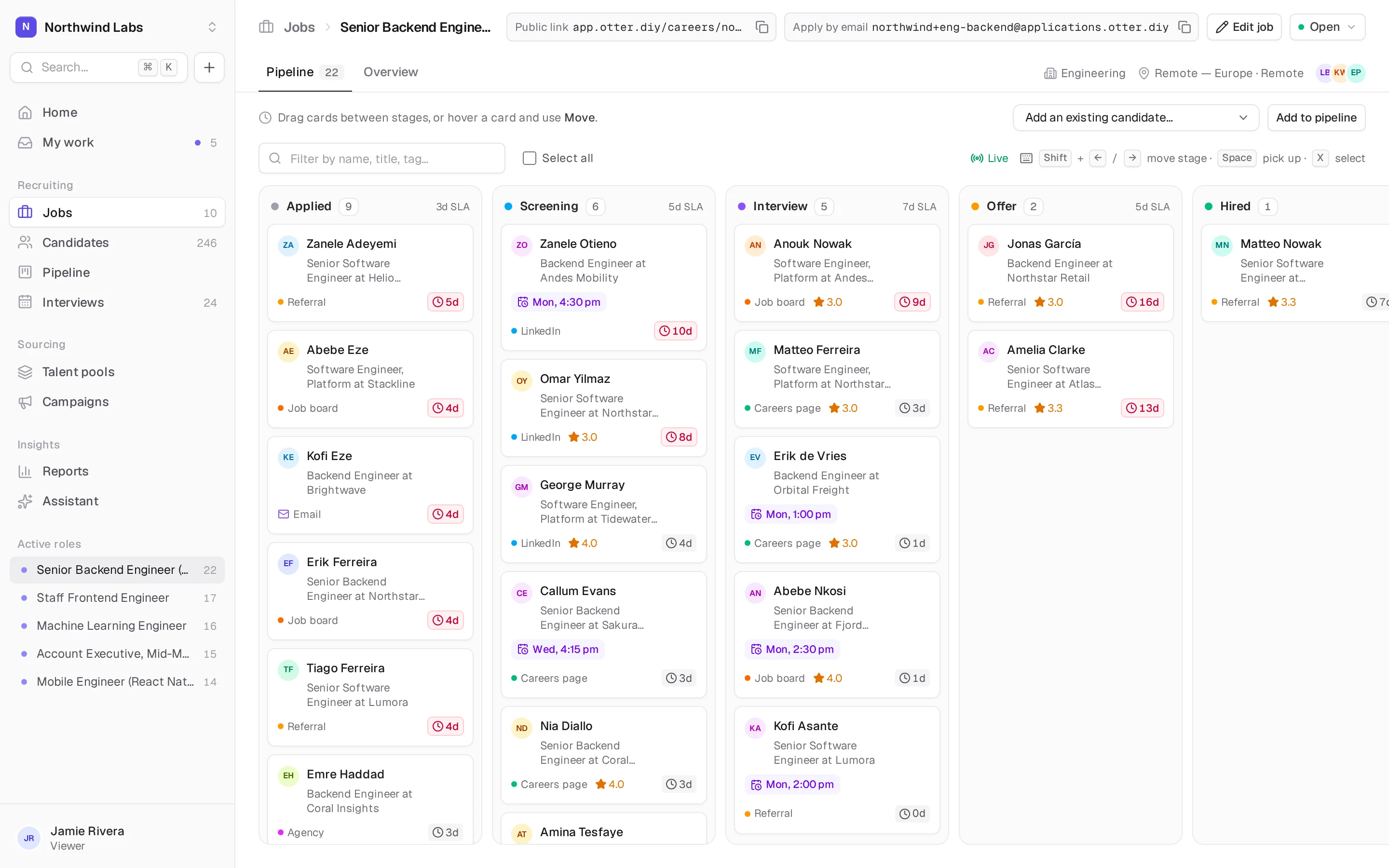The width and height of the screenshot is (1389, 868).
Task: Check the Select all checkbox
Action: (x=529, y=159)
